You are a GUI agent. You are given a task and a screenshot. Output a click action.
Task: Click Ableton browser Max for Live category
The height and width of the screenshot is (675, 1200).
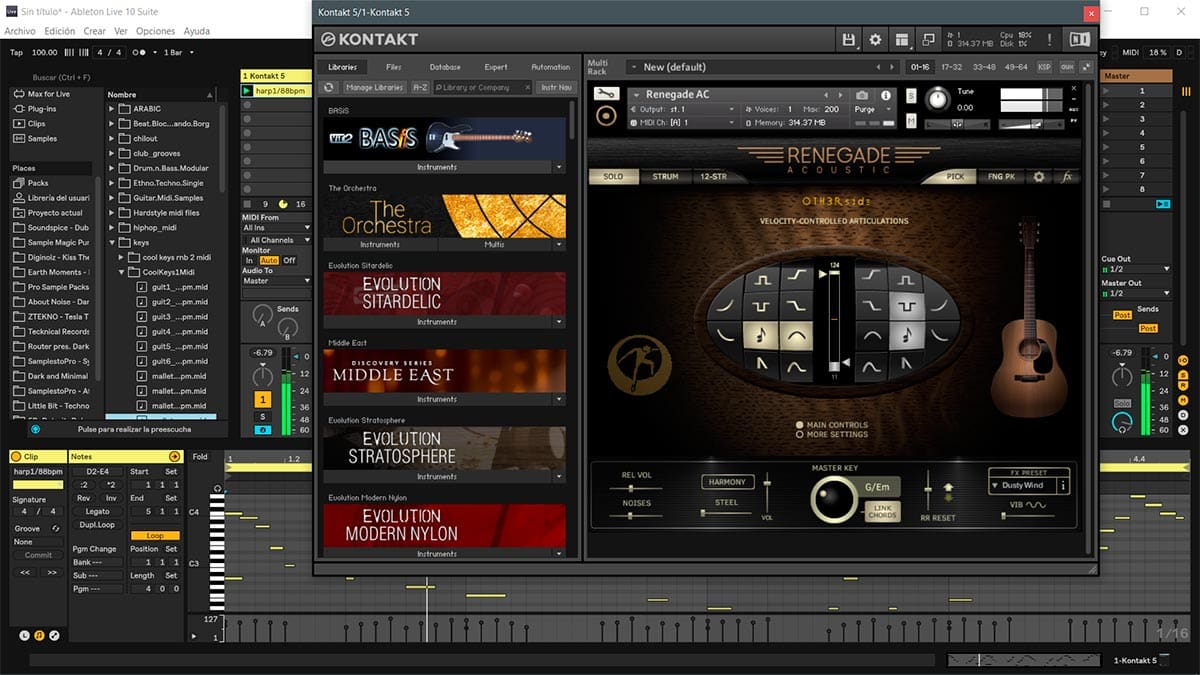click(42, 93)
